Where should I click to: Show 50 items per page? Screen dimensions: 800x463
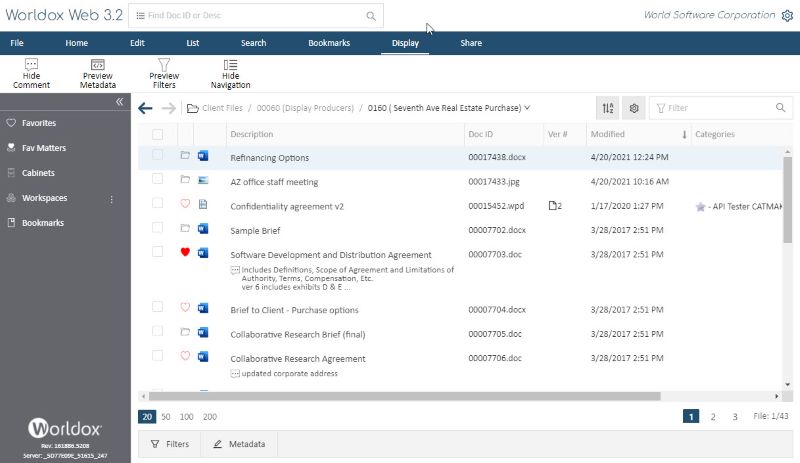(x=166, y=417)
